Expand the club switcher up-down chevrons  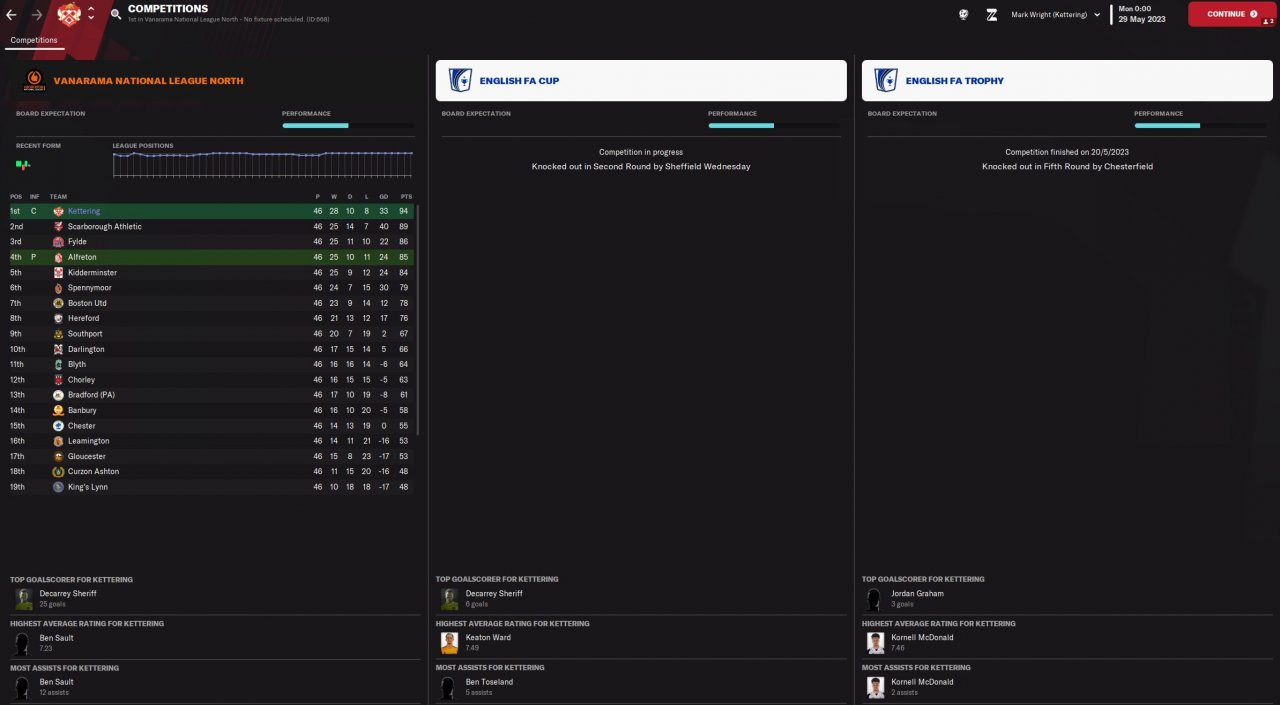tap(91, 14)
